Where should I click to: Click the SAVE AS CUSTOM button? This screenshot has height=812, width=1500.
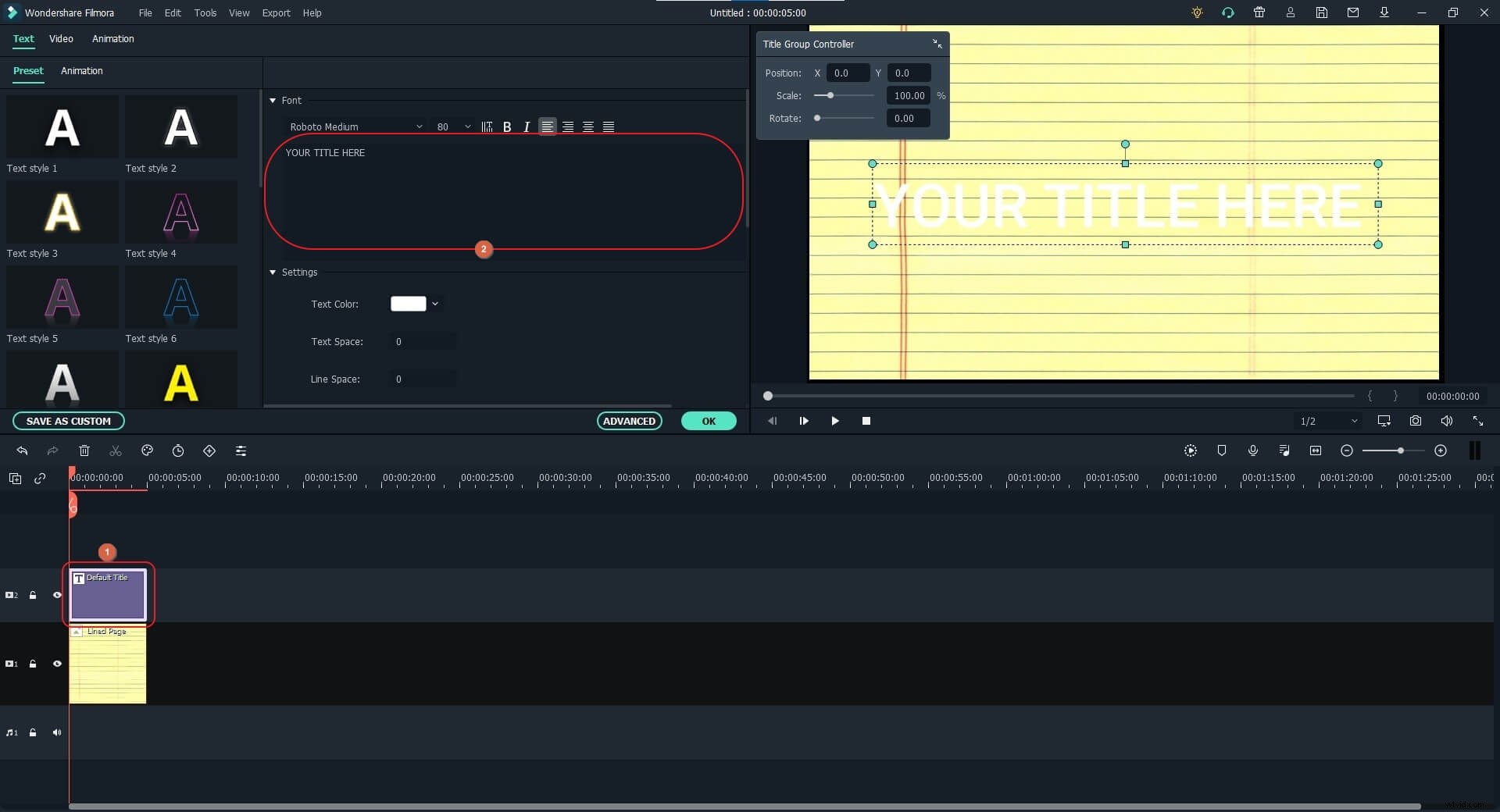point(69,421)
